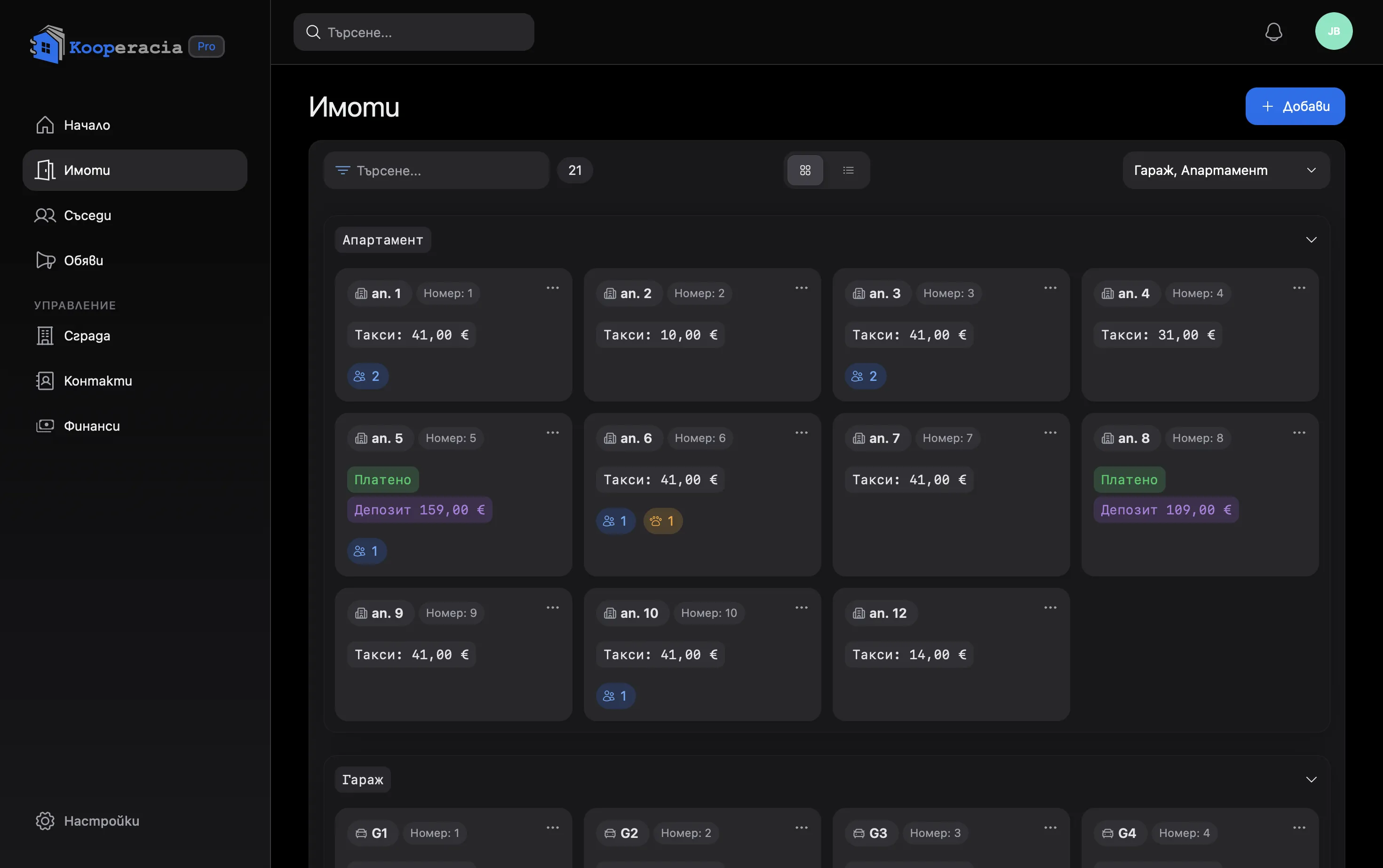
Task: Click residents badge on ап. 10
Action: pos(616,696)
